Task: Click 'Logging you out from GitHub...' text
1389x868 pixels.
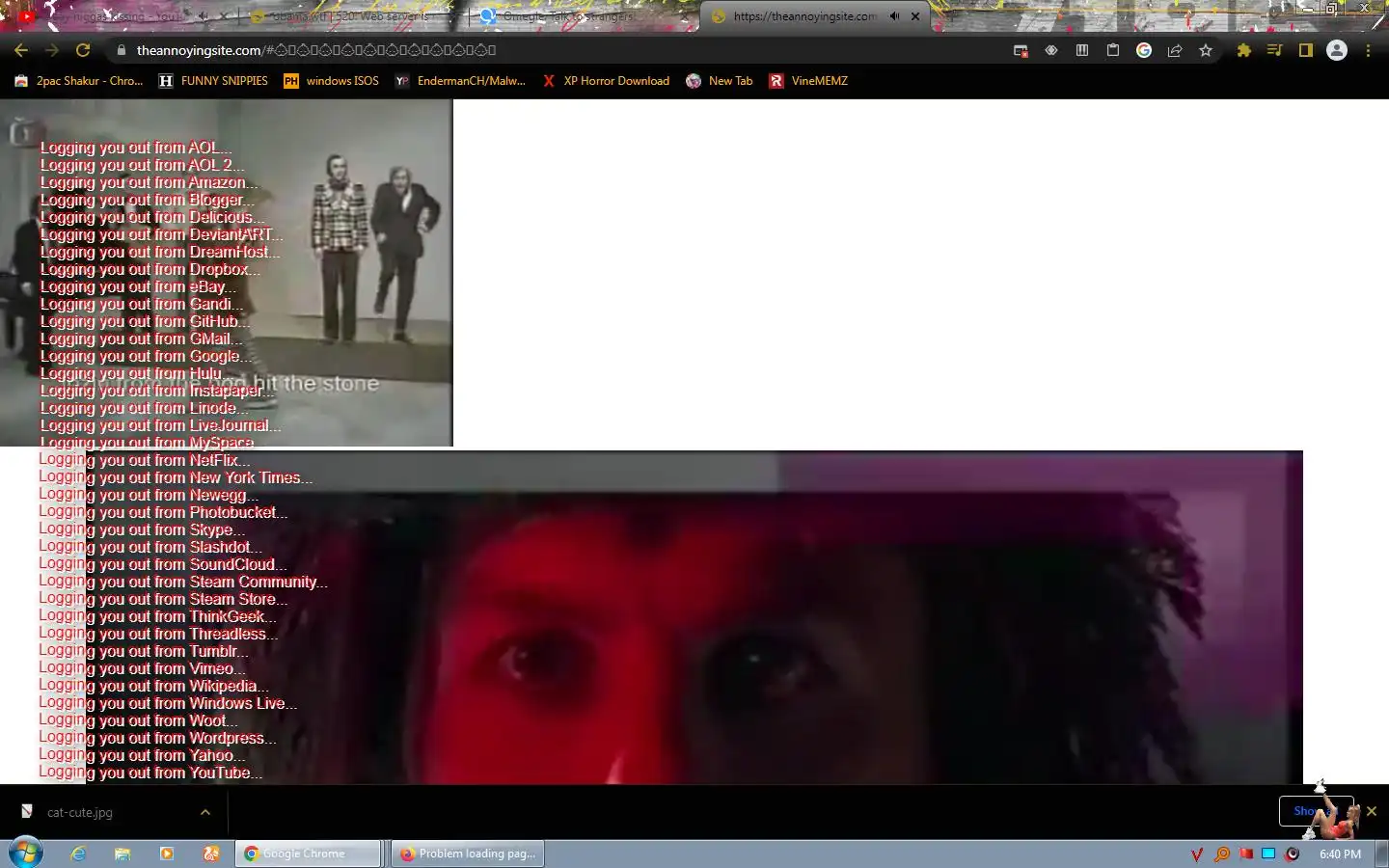Action: tap(144, 321)
